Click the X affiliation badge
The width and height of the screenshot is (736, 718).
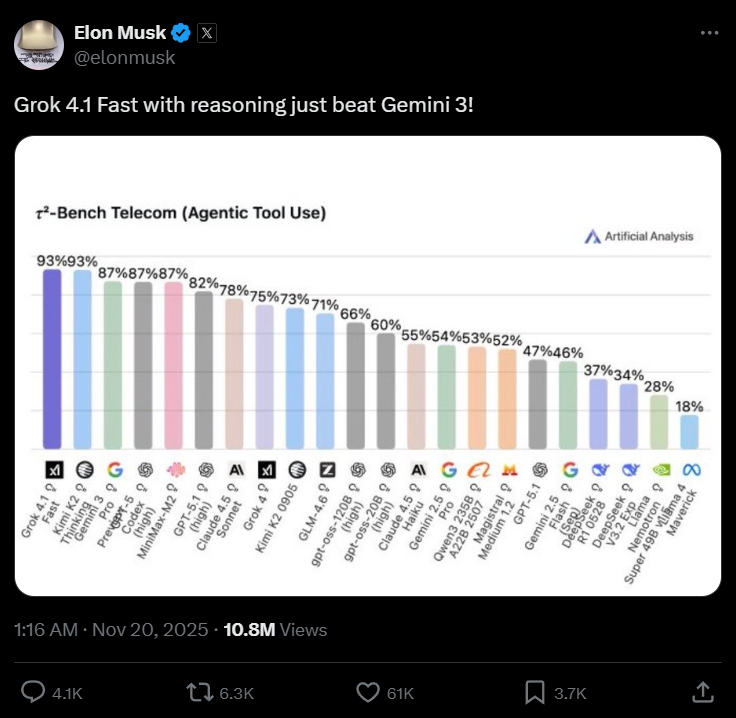click(x=207, y=33)
